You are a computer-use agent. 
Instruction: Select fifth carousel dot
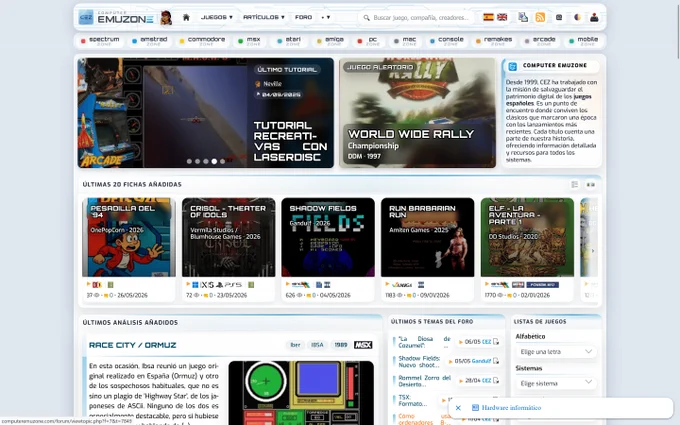[222, 161]
